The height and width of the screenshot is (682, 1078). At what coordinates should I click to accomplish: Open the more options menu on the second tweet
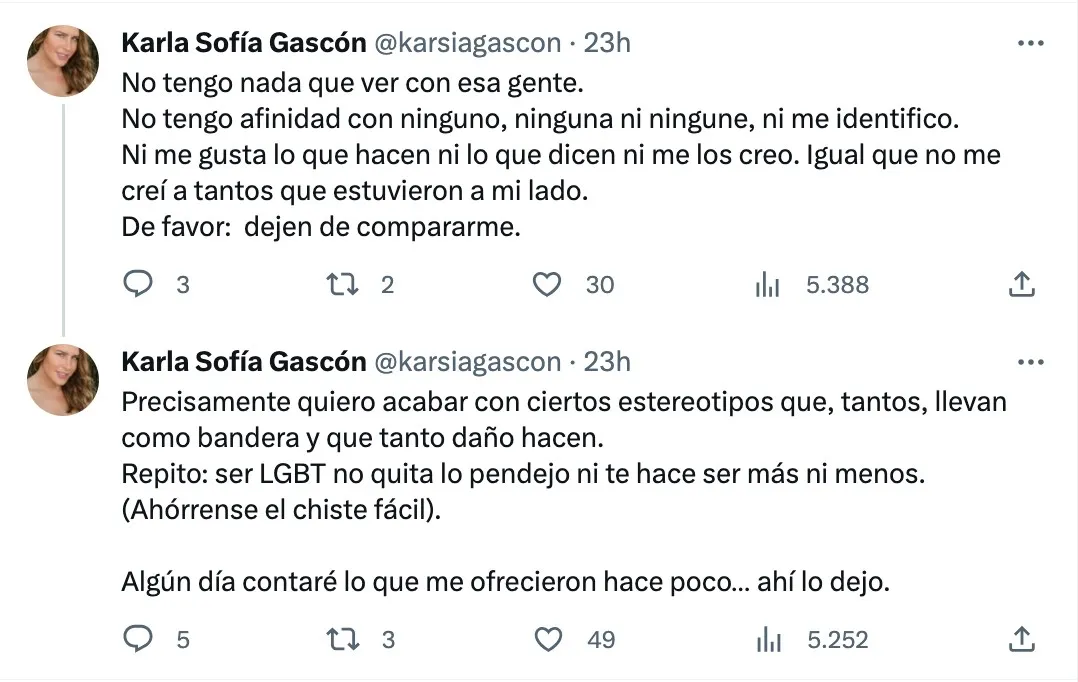coord(1028,360)
